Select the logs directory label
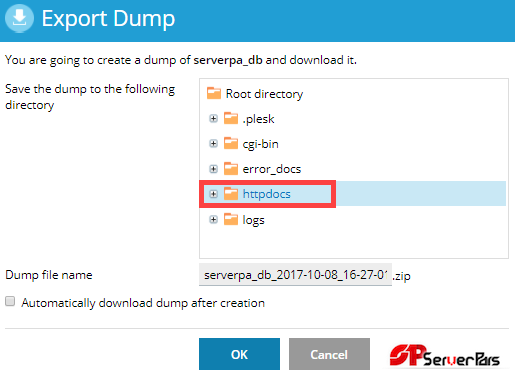This screenshot has width=515, height=375. (253, 220)
